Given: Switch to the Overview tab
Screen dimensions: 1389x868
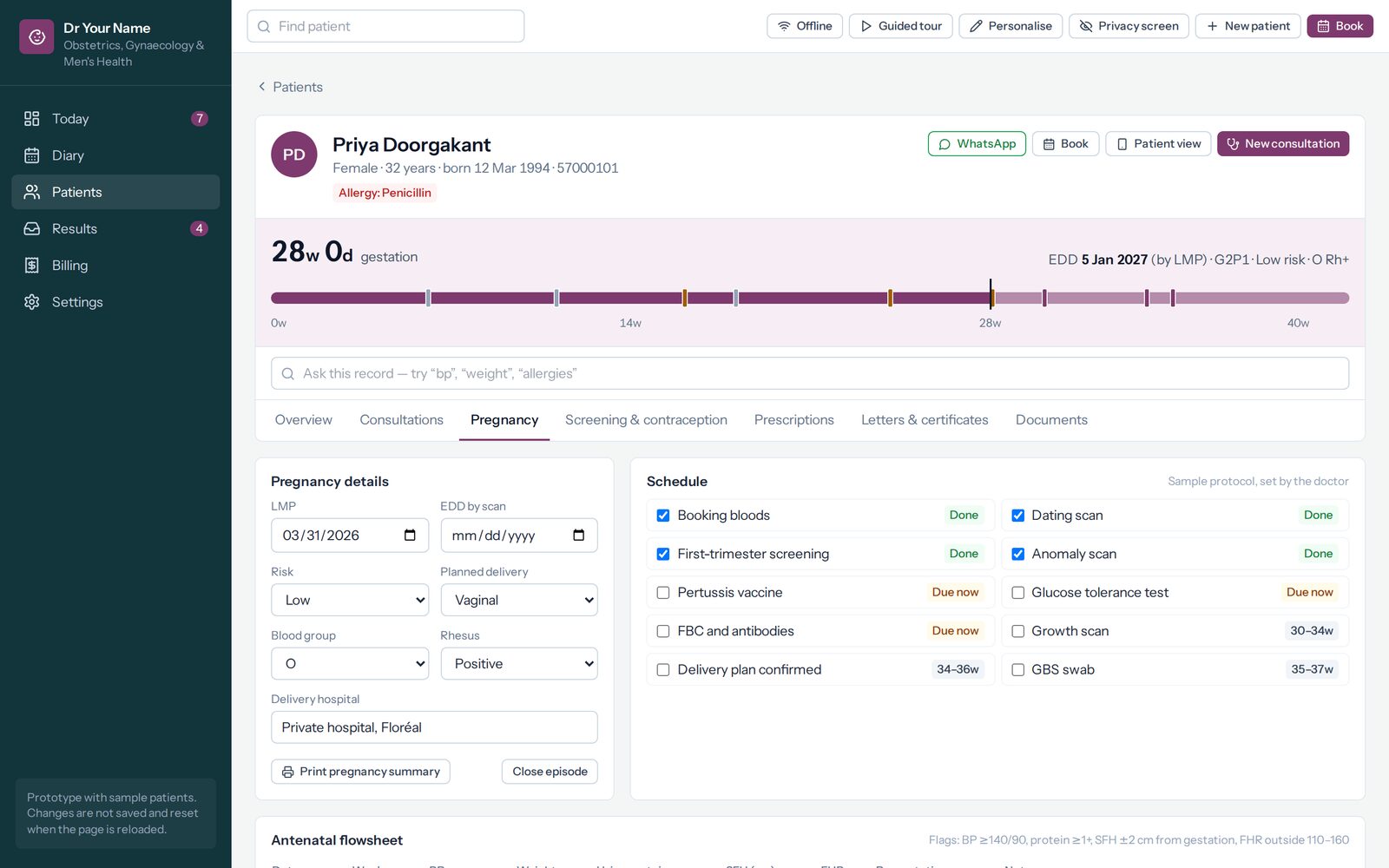Looking at the screenshot, I should [x=304, y=420].
